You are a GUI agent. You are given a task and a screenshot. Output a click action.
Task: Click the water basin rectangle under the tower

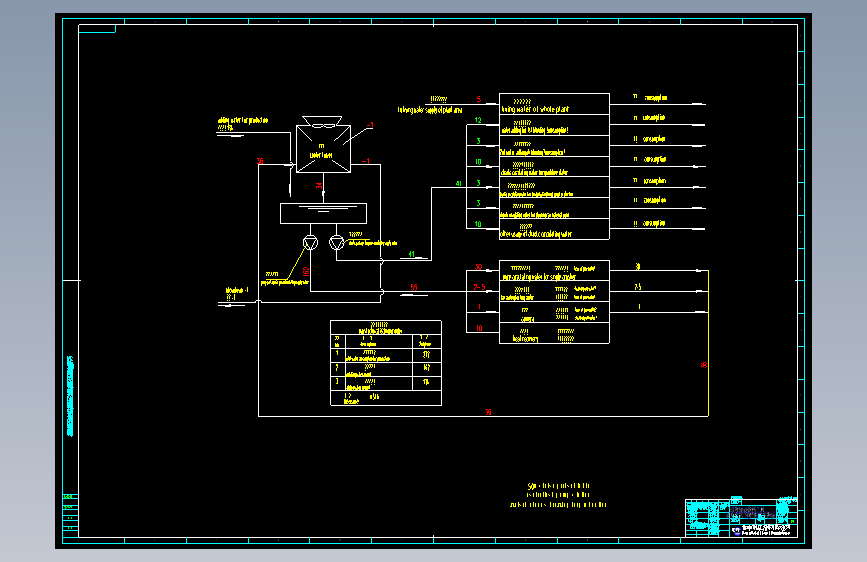[x=323, y=214]
